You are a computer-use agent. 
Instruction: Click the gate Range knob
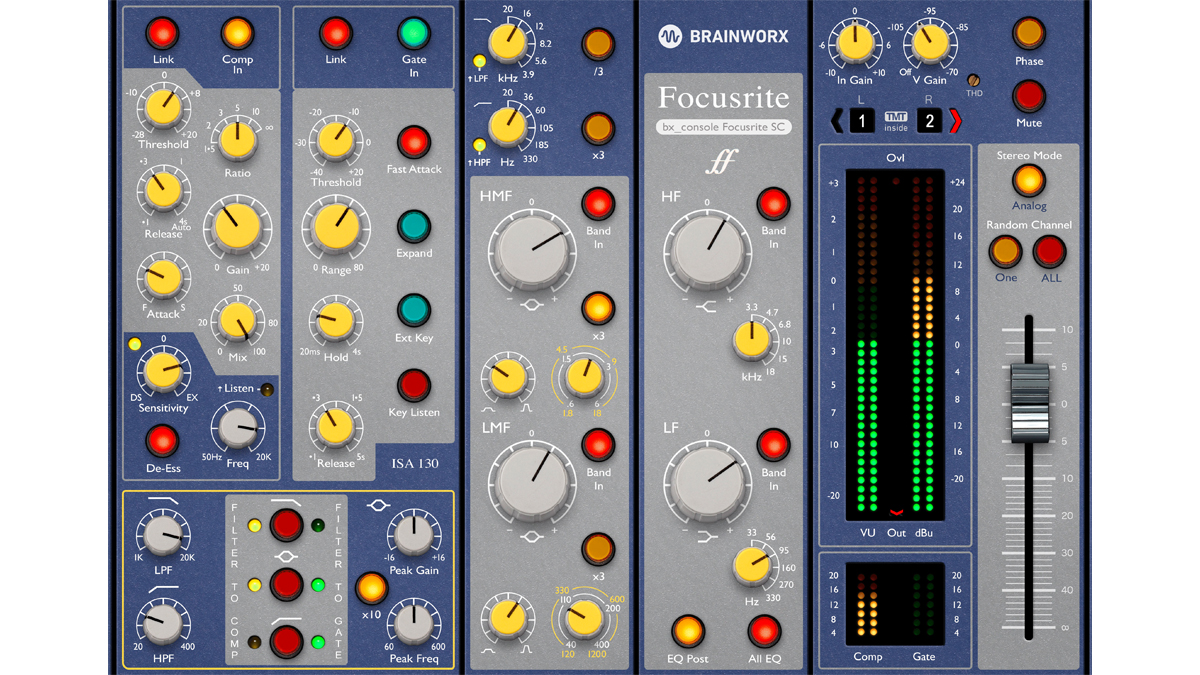(x=336, y=227)
